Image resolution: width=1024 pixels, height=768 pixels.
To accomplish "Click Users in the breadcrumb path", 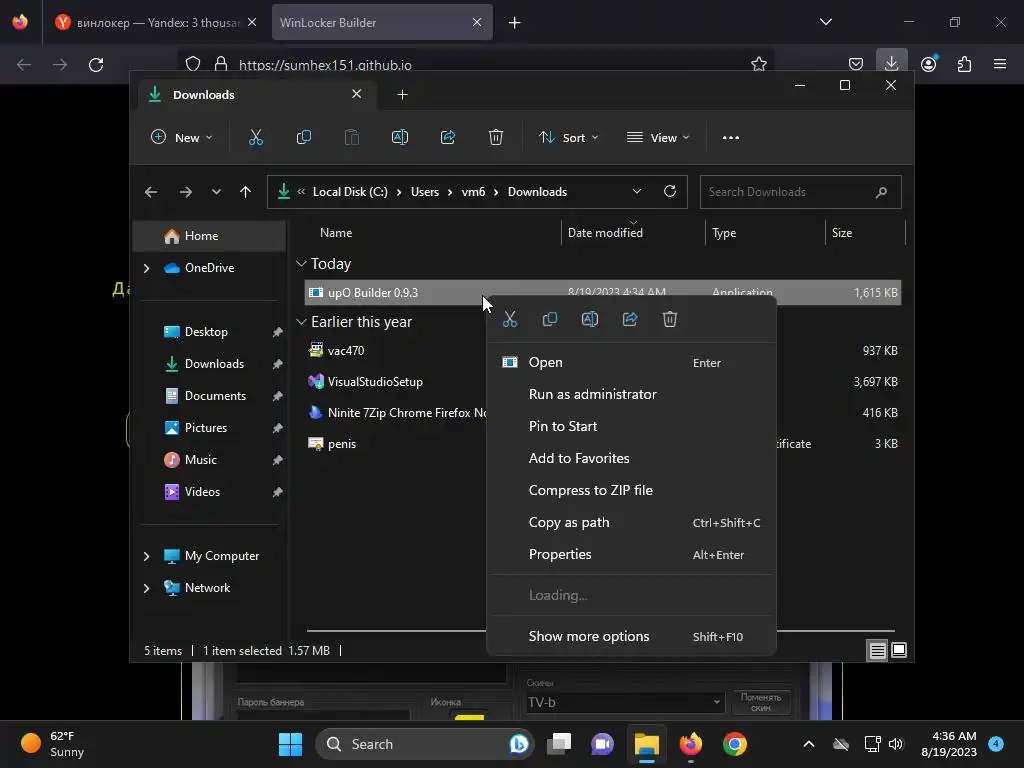I will coord(424,192).
